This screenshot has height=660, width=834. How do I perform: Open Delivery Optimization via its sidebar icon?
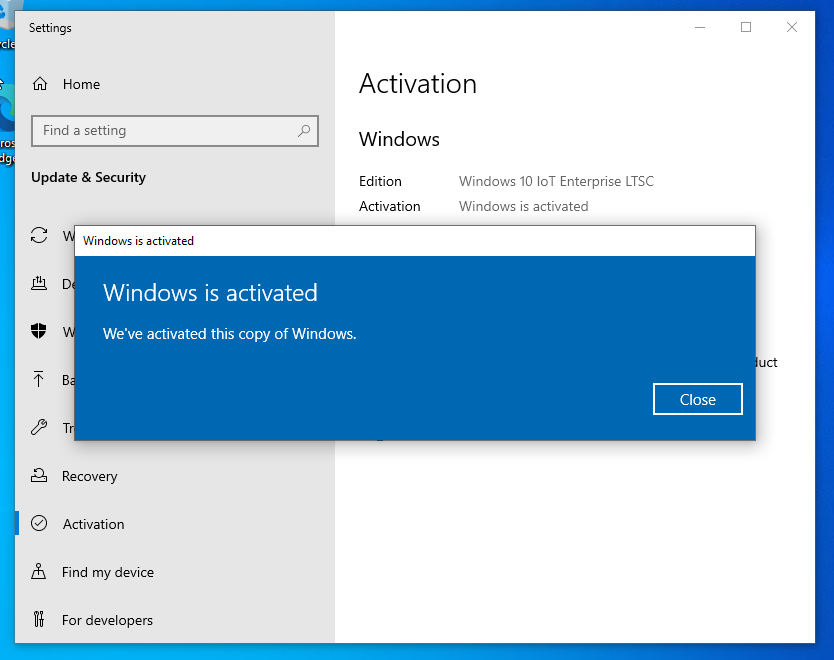(x=39, y=284)
